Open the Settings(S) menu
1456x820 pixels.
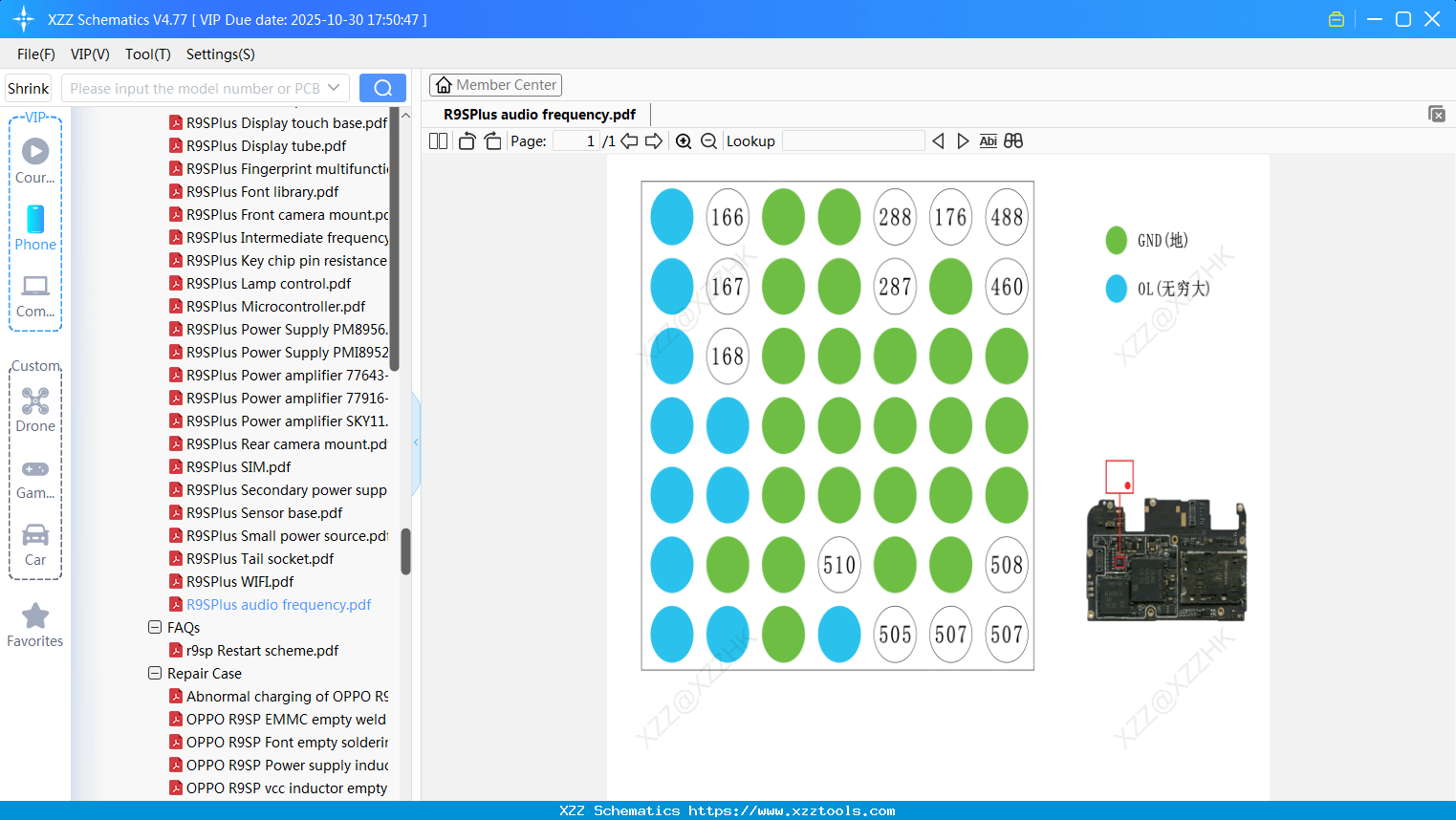[221, 54]
